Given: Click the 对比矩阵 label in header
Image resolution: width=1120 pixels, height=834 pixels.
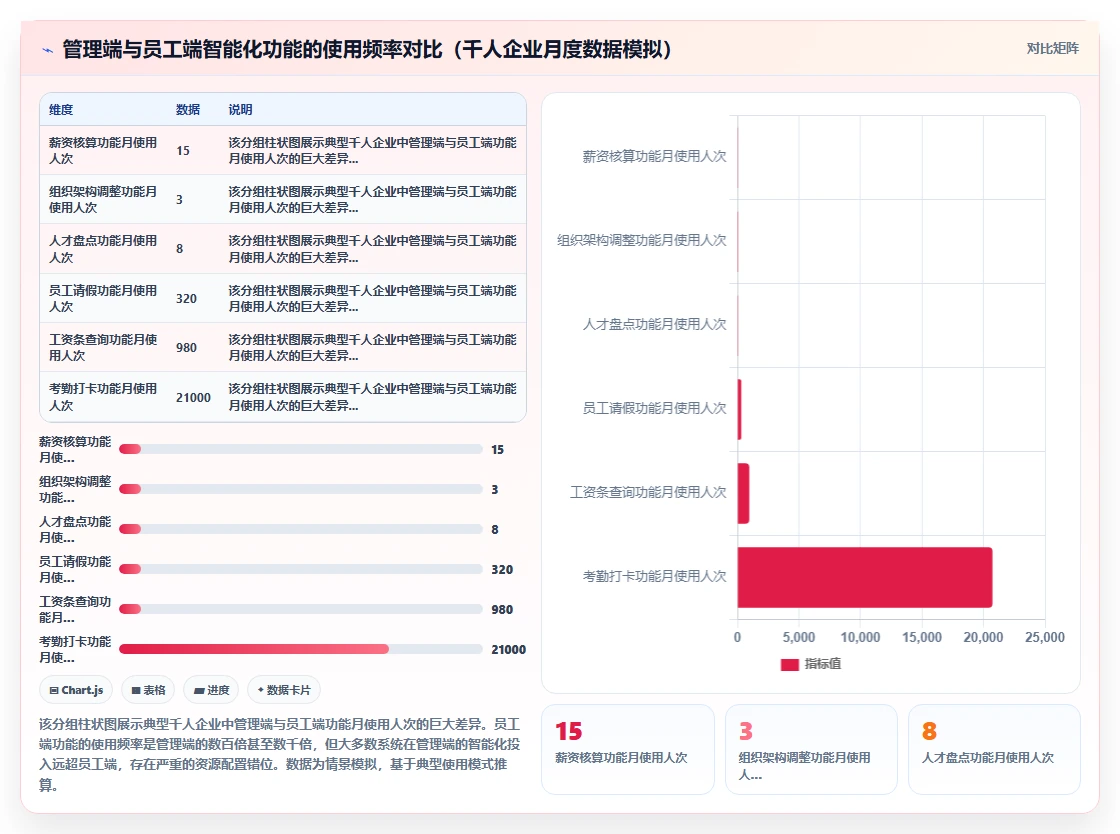Looking at the screenshot, I should pos(1052,49).
